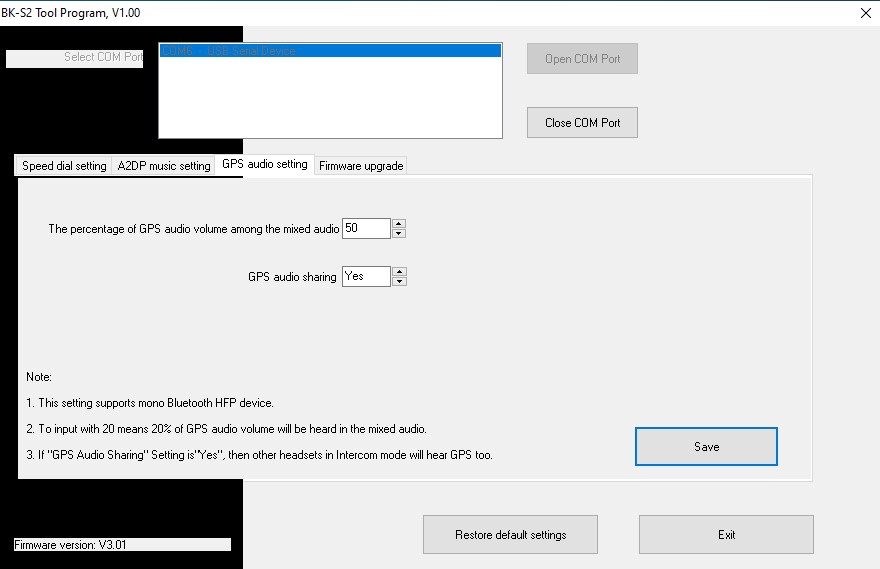This screenshot has width=880, height=569.
Task: Exit the BK-S2 Tool Program
Action: (726, 535)
